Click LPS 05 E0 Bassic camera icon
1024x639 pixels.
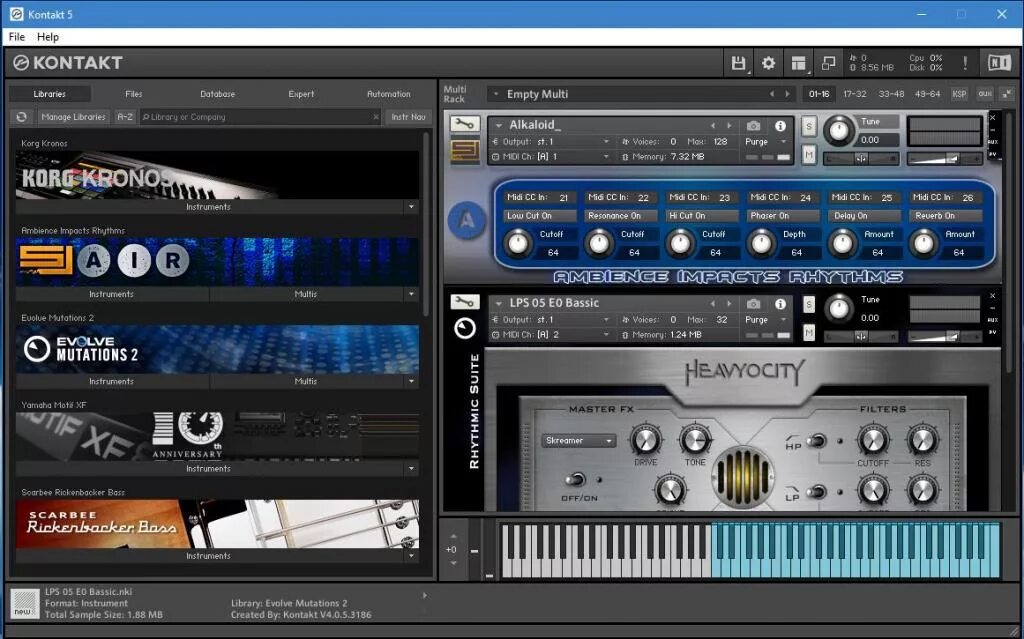754,304
